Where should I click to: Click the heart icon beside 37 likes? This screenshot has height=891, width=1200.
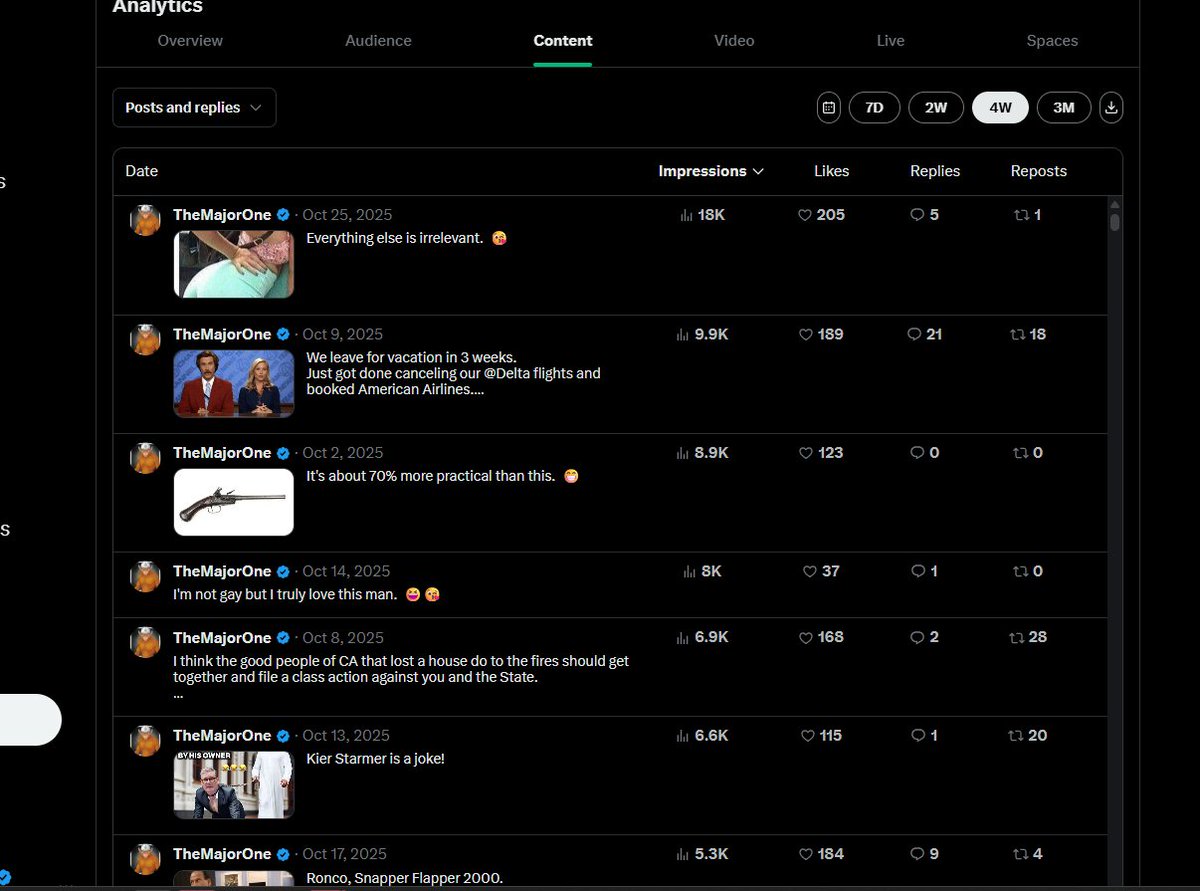pos(810,571)
